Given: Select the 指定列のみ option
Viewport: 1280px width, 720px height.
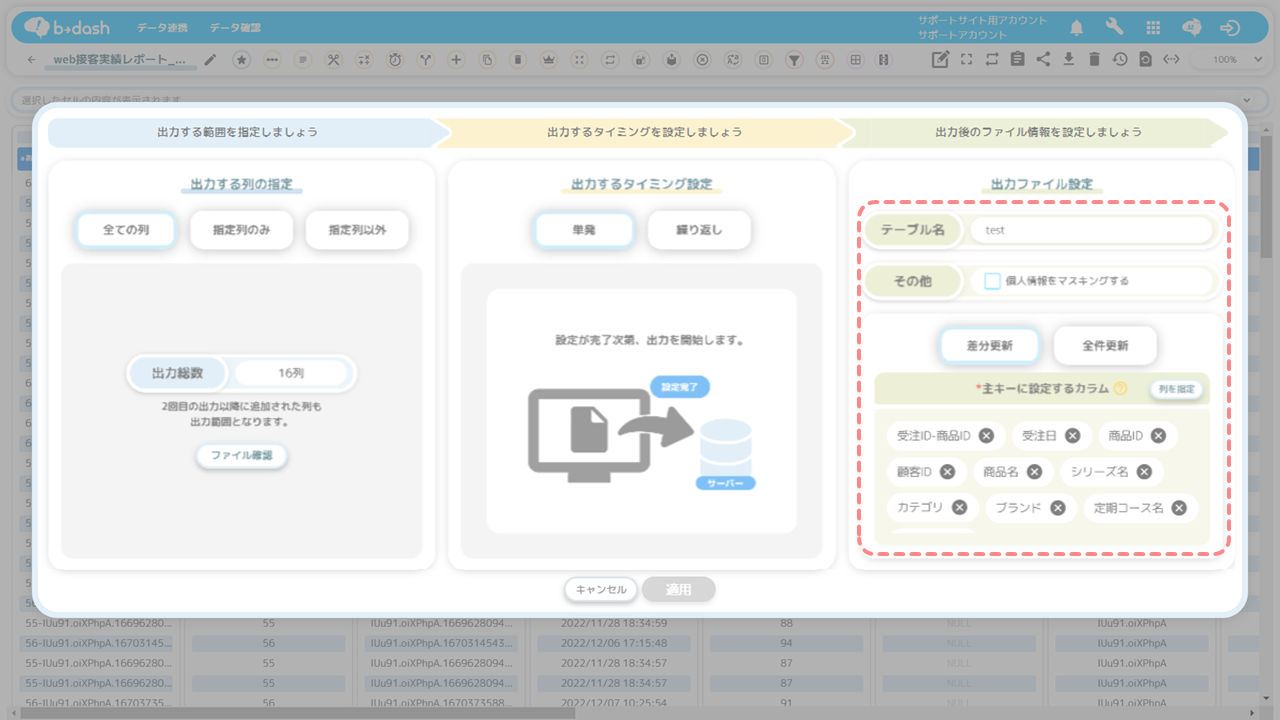Looking at the screenshot, I should click(241, 230).
